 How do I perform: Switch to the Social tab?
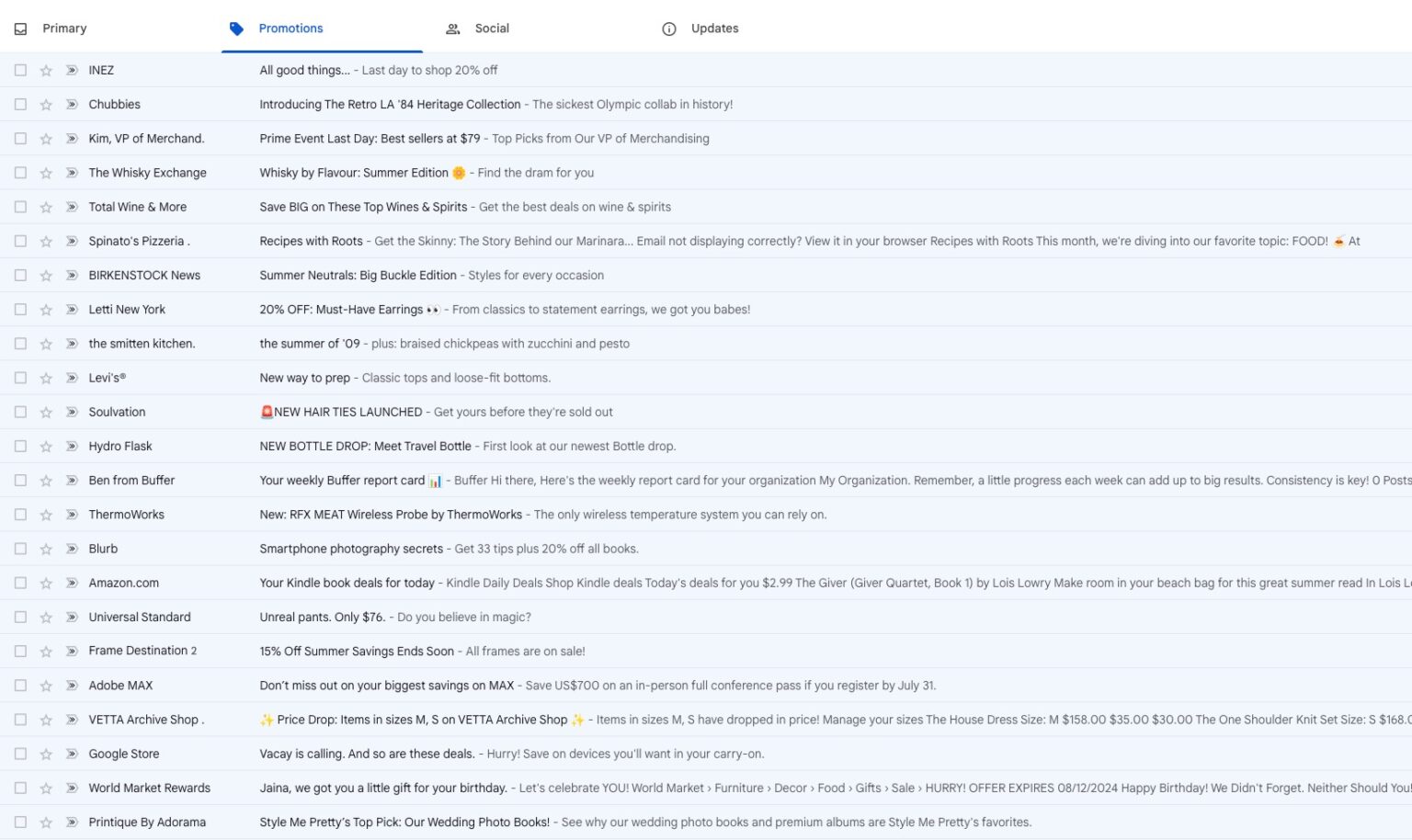click(x=492, y=28)
